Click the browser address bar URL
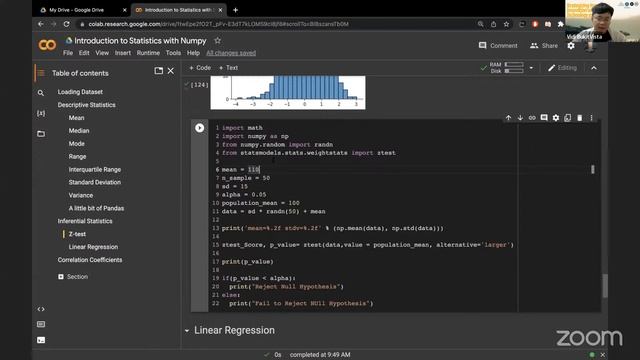This screenshot has height=360, width=640. click(218, 24)
